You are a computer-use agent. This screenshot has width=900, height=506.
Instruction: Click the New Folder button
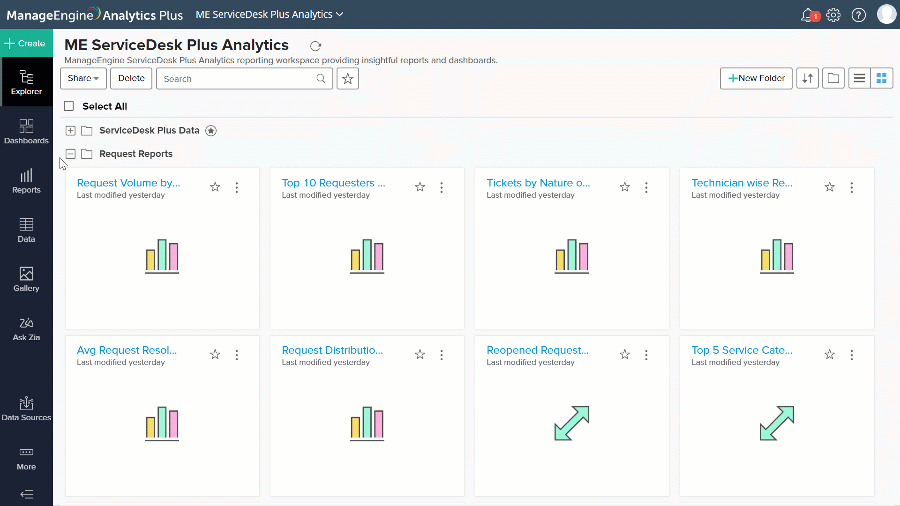(x=756, y=78)
